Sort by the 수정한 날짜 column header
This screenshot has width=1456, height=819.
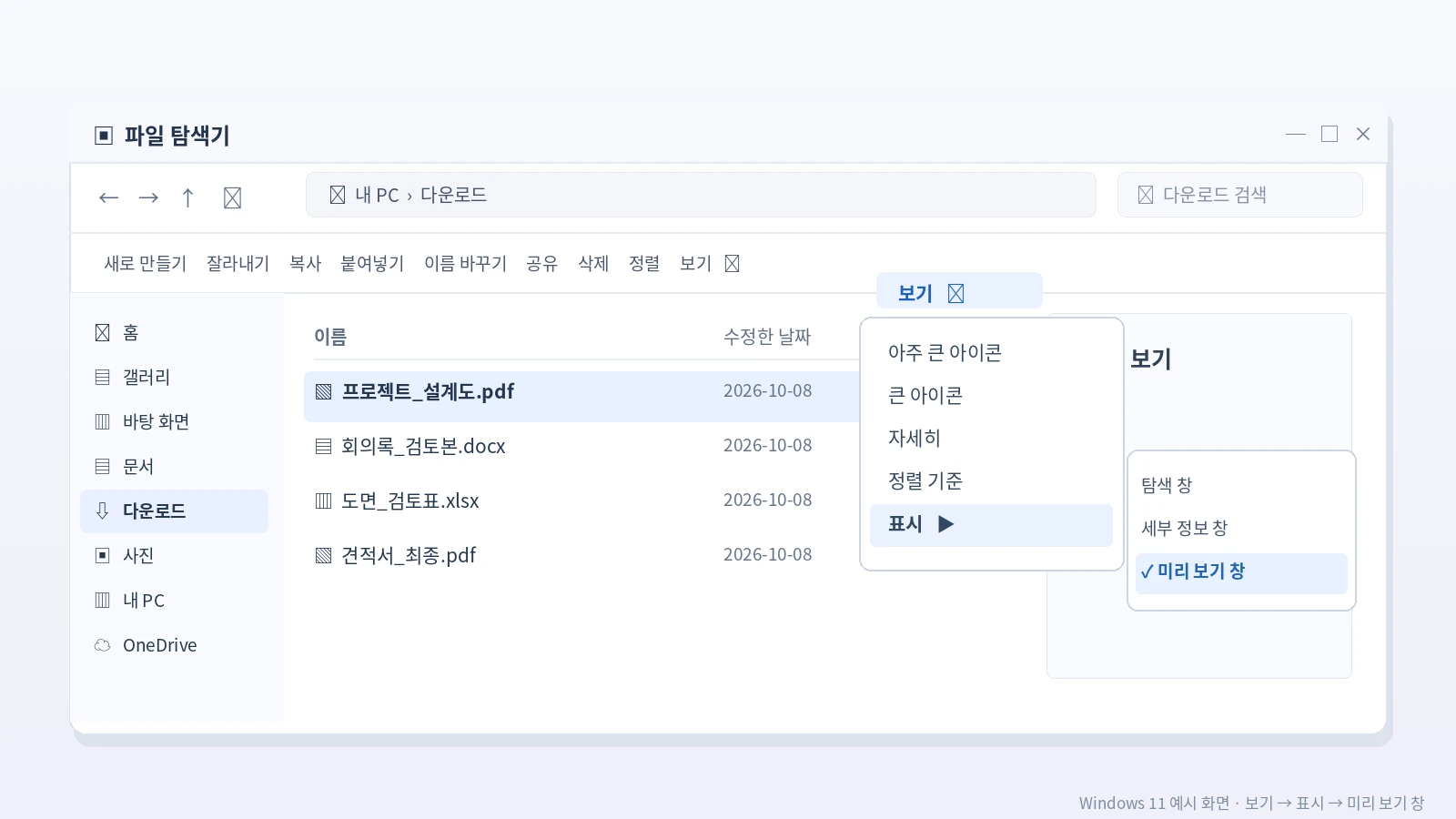click(x=767, y=338)
